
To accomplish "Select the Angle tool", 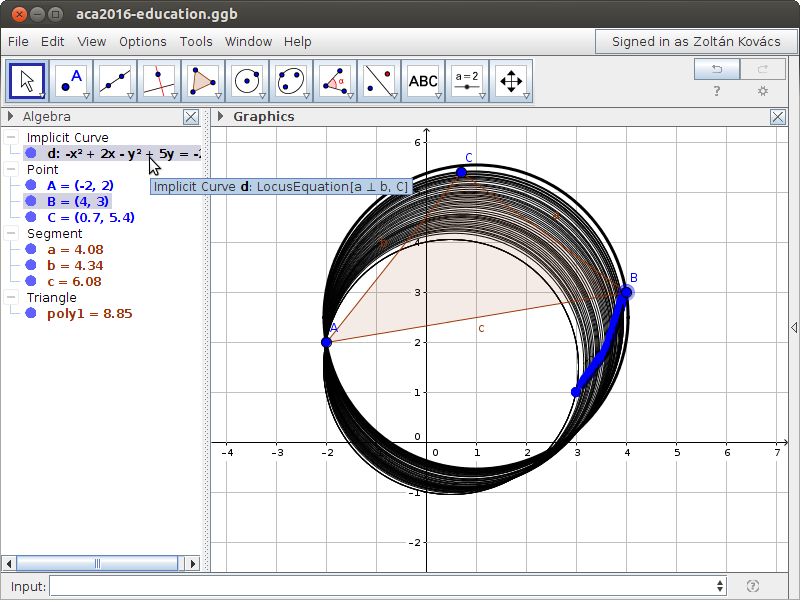I will point(335,81).
